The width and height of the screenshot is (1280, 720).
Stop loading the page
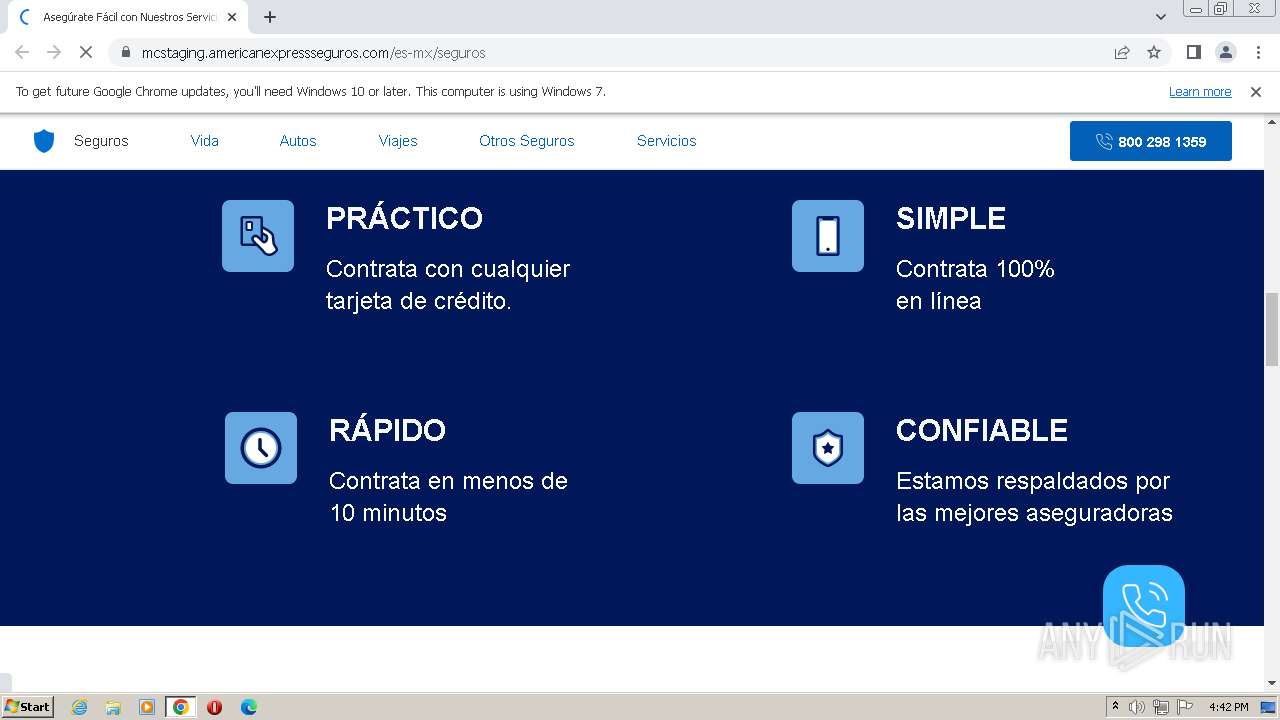[x=86, y=52]
